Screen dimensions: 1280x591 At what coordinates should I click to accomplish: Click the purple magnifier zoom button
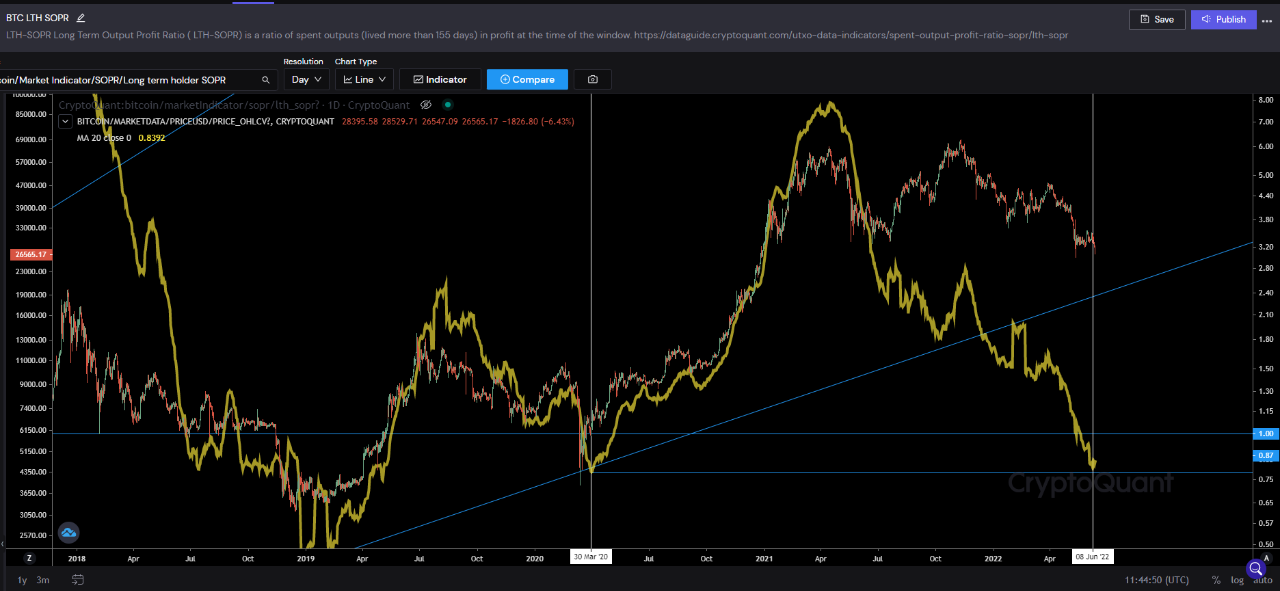coord(1256,568)
